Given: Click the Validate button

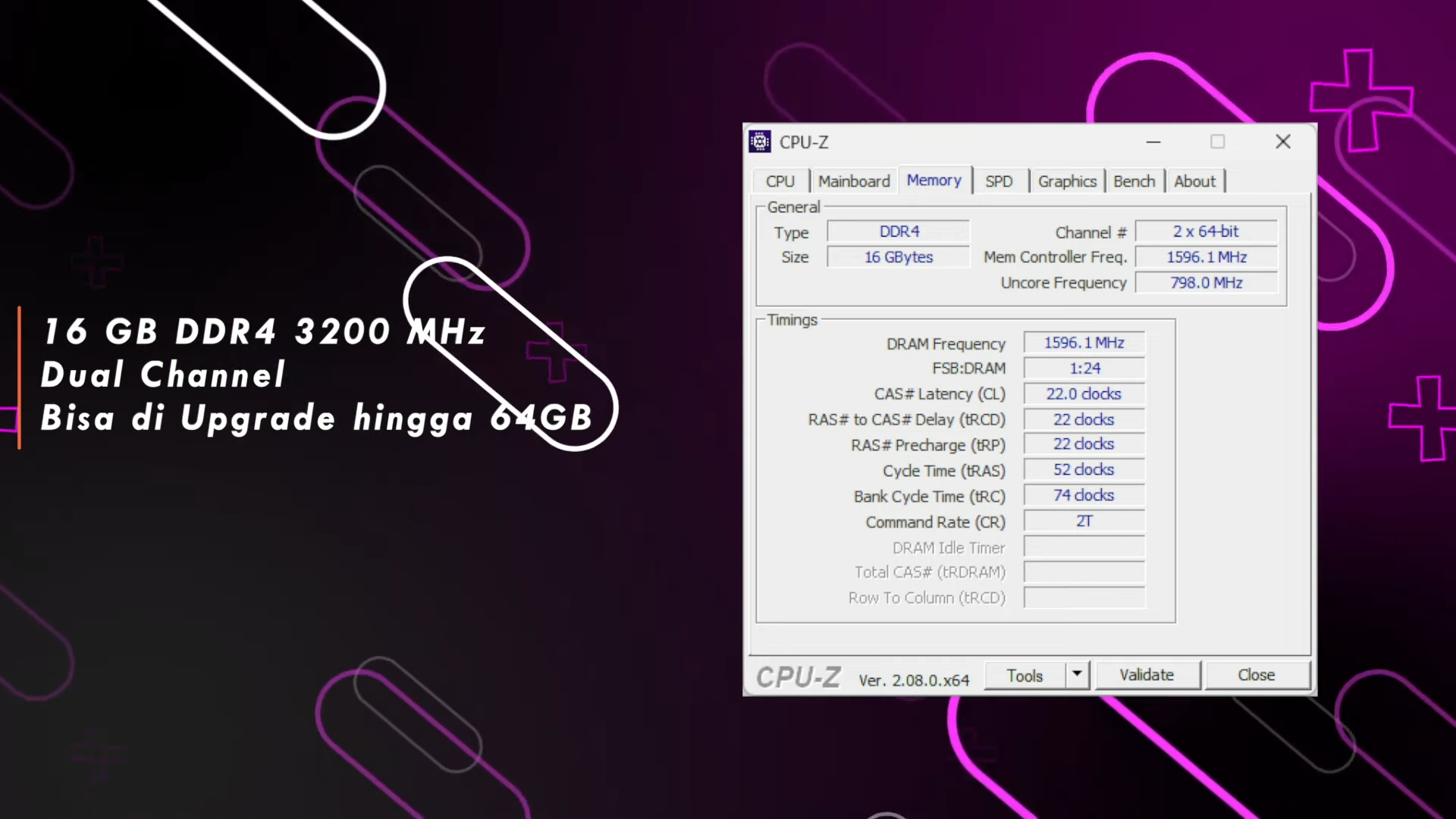Looking at the screenshot, I should [x=1146, y=675].
